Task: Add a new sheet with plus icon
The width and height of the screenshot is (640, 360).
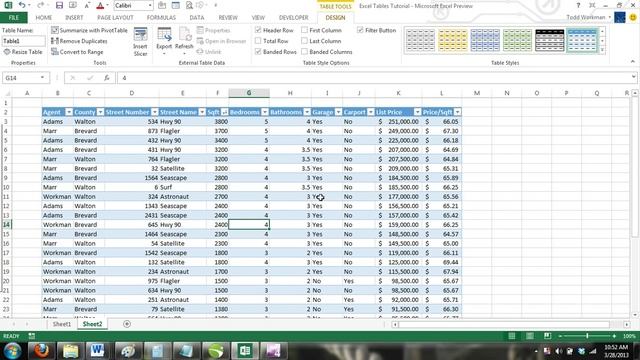Action: coord(127,324)
